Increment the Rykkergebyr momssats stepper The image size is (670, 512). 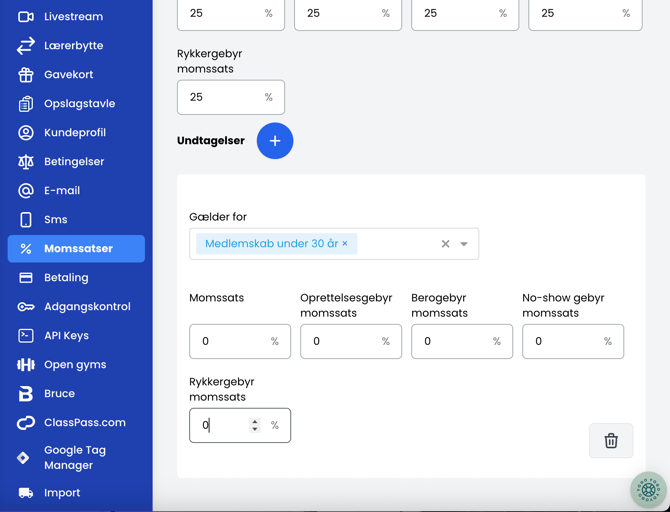tap(255, 421)
